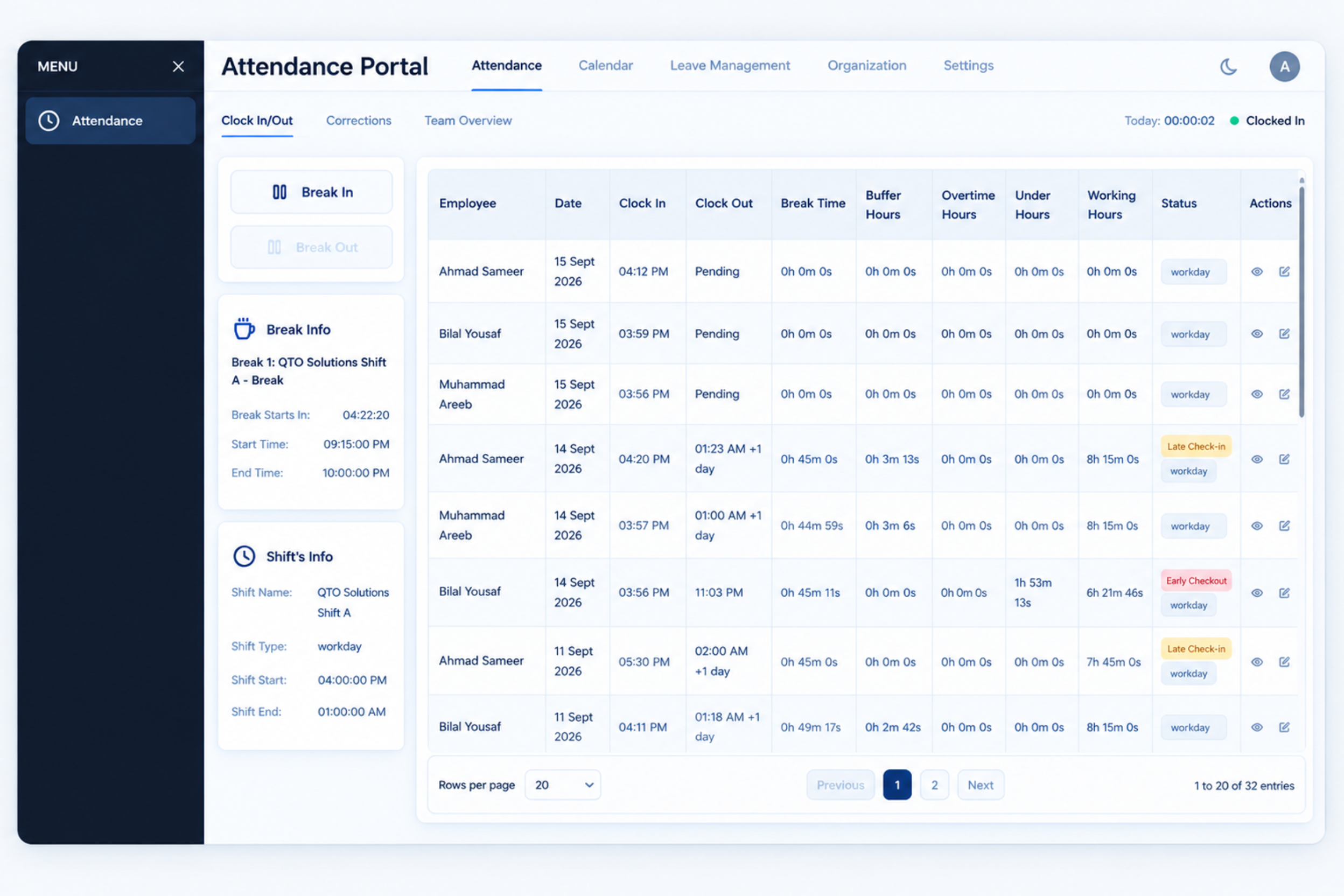Viewport: 1344px width, 896px height.
Task: Open the user avatar 'A' profile
Action: [x=1285, y=66]
